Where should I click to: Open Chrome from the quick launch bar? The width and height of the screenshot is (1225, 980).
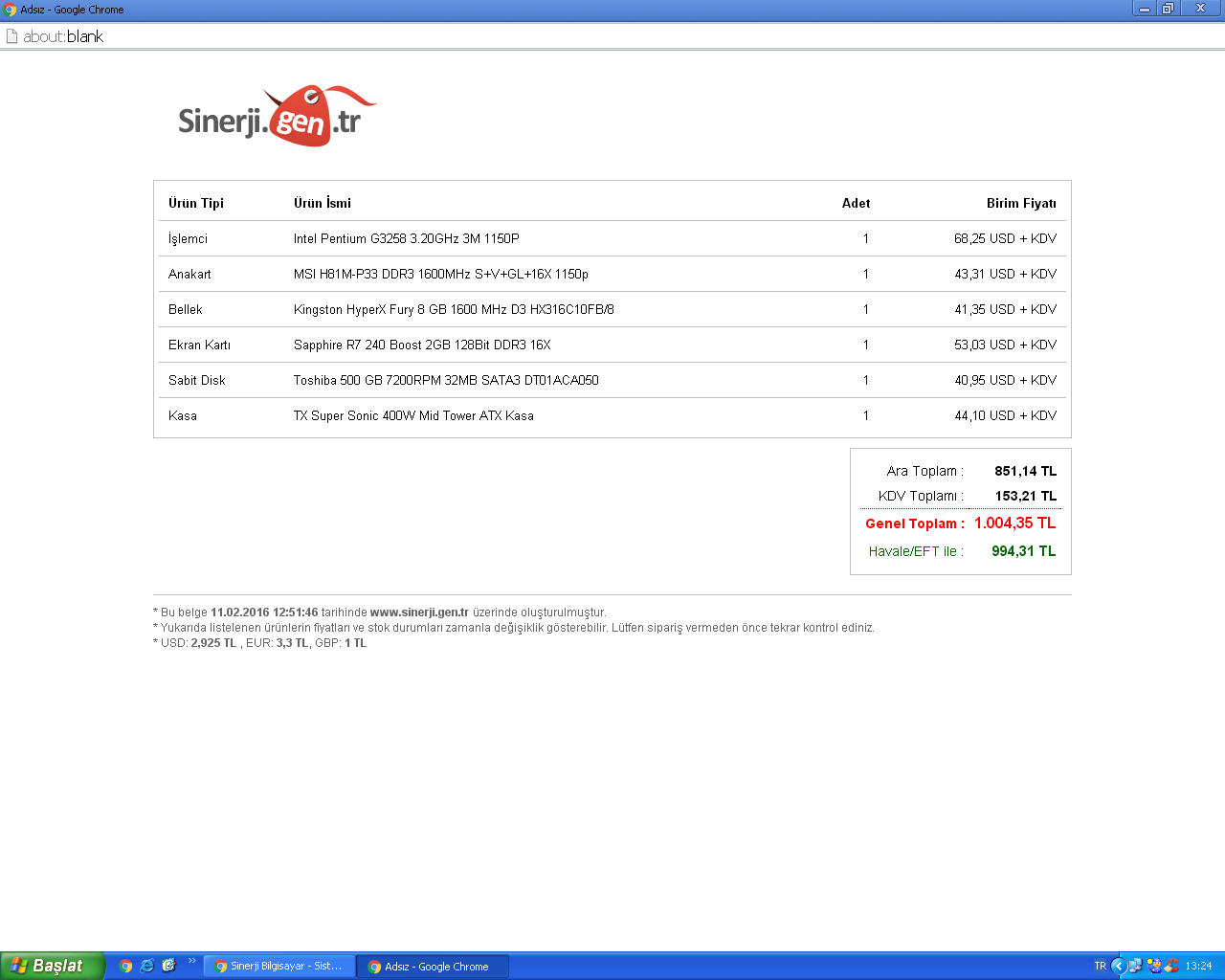[x=125, y=966]
